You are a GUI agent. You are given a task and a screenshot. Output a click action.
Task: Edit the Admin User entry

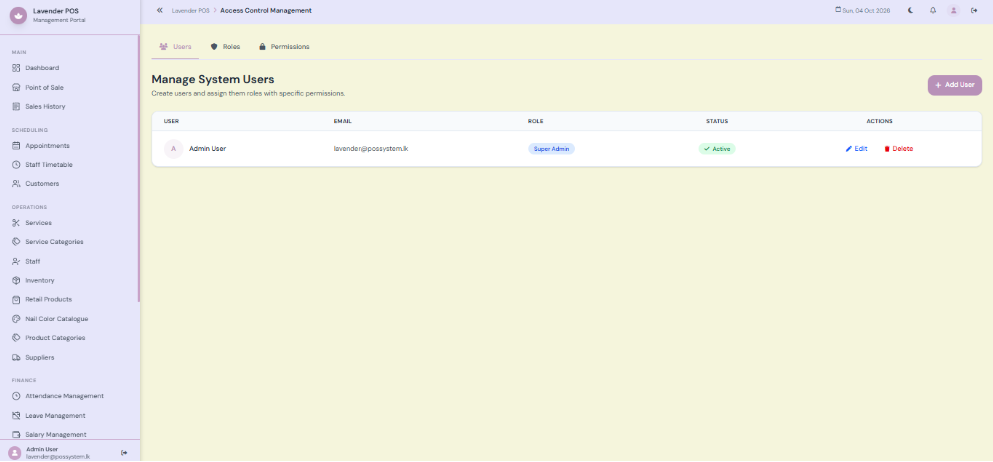pos(856,149)
